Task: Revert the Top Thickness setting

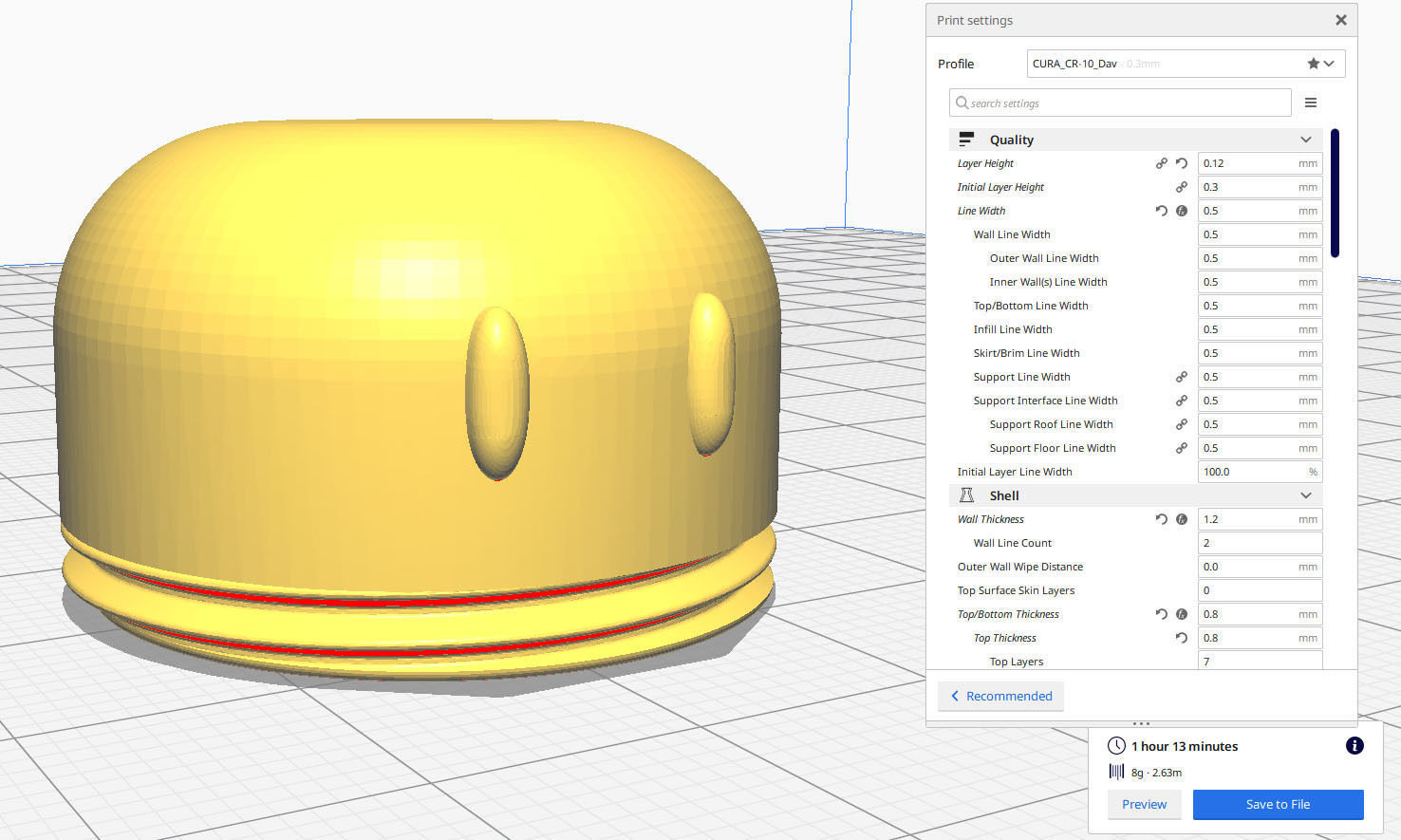Action: 1182,638
